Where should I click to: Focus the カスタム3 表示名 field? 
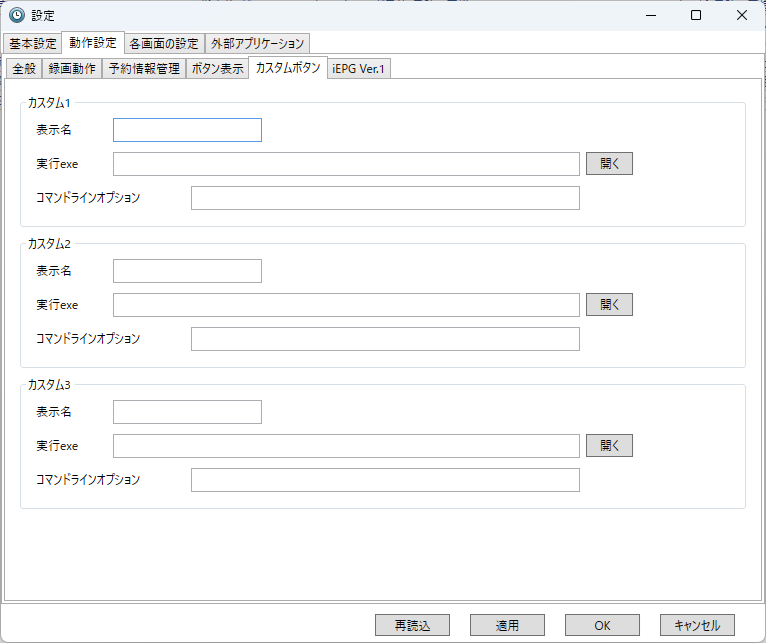pos(187,412)
